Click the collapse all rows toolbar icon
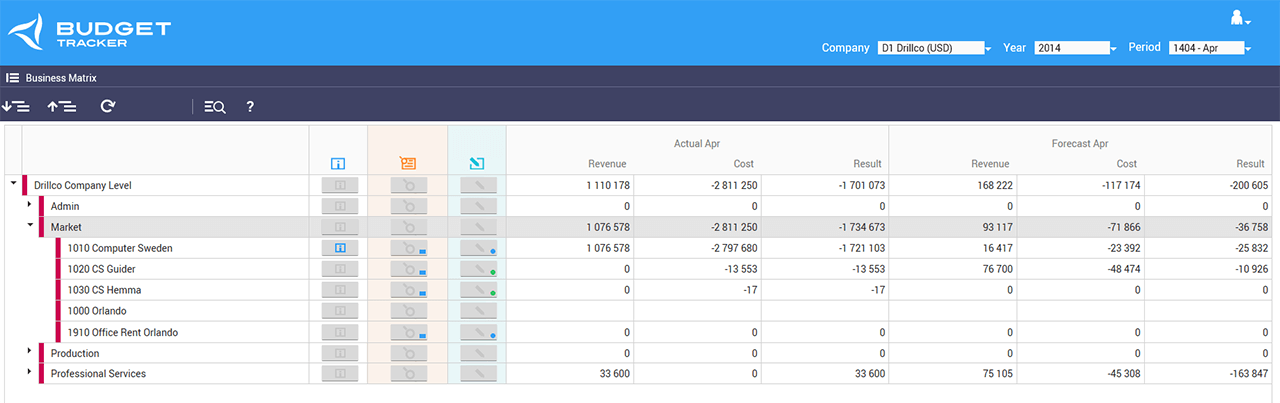This screenshot has width=1280, height=403. tap(62, 106)
